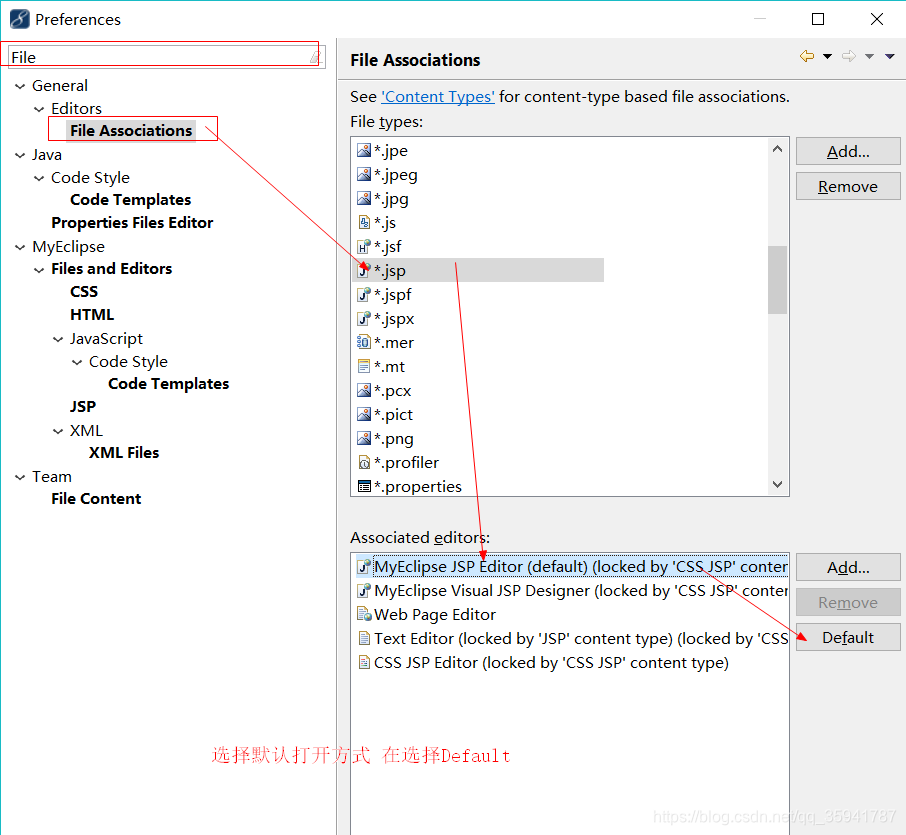Clear the filter text with the eraser icon
Image resolution: width=906 pixels, height=835 pixels.
[315, 57]
